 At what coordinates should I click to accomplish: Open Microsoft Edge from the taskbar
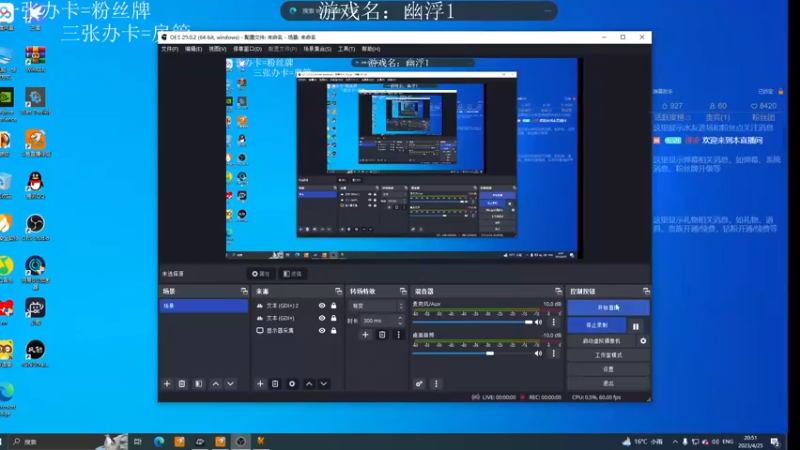159,441
